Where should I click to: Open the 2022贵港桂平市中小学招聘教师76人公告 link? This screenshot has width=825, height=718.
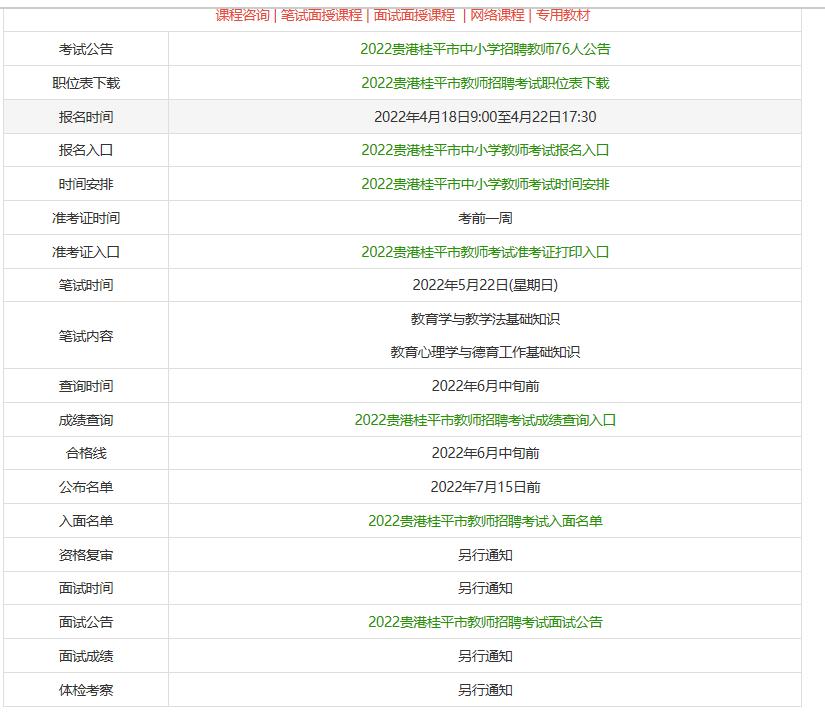point(487,49)
